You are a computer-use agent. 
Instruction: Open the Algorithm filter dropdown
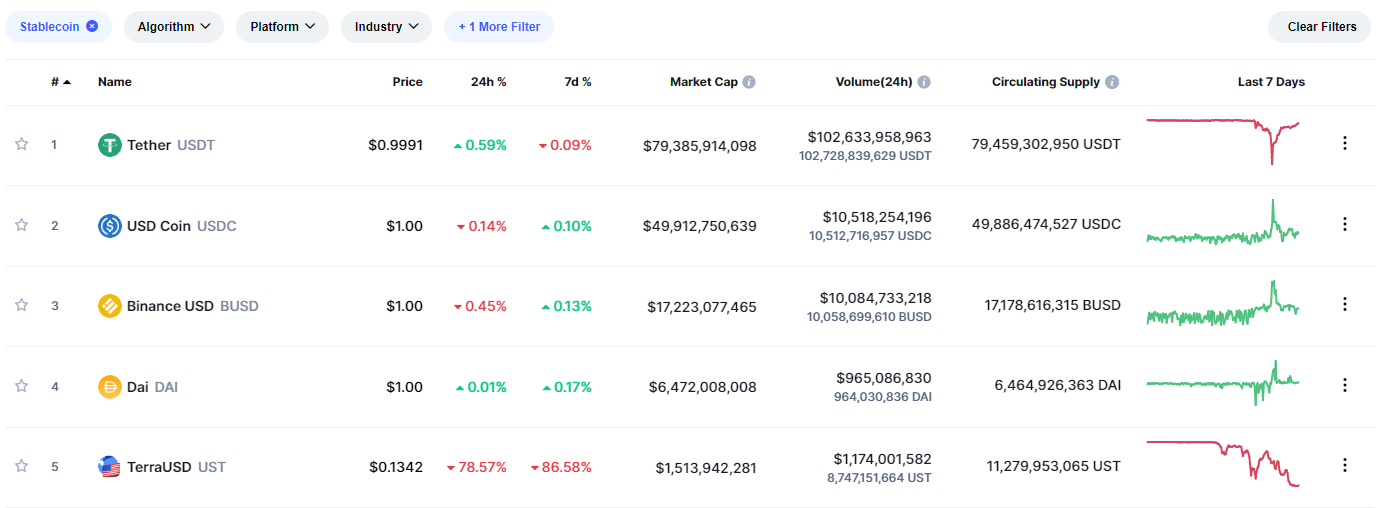click(x=174, y=27)
